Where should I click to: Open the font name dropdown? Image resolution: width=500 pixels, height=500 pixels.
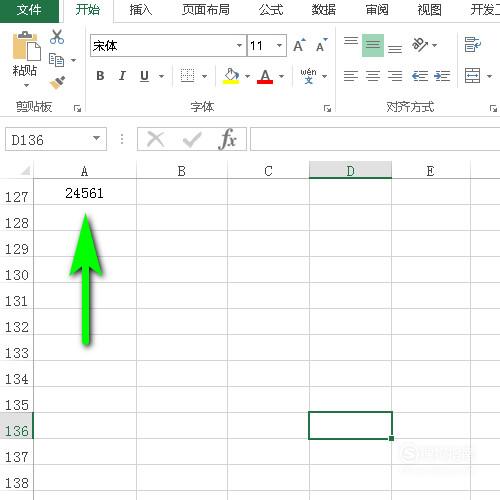[239, 45]
